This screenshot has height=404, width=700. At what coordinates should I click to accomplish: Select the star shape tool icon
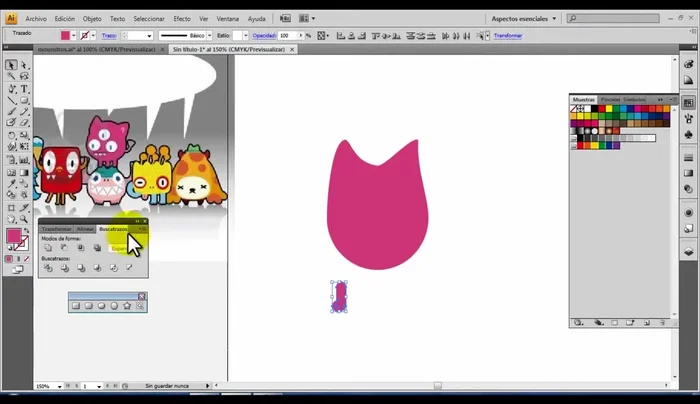point(127,306)
